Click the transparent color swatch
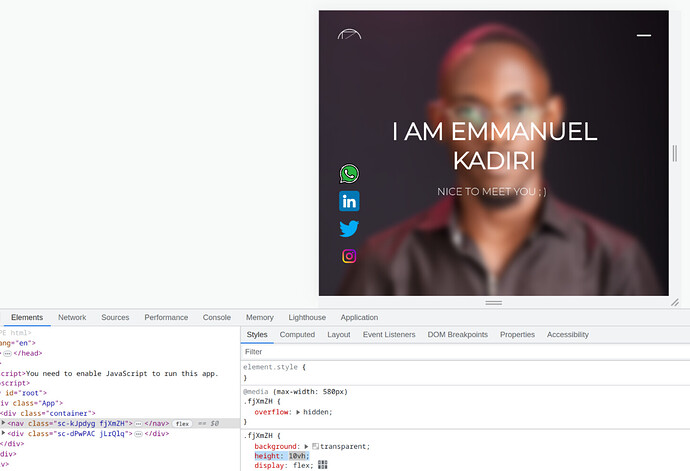Screen dimensions: 690x471 click(315, 447)
